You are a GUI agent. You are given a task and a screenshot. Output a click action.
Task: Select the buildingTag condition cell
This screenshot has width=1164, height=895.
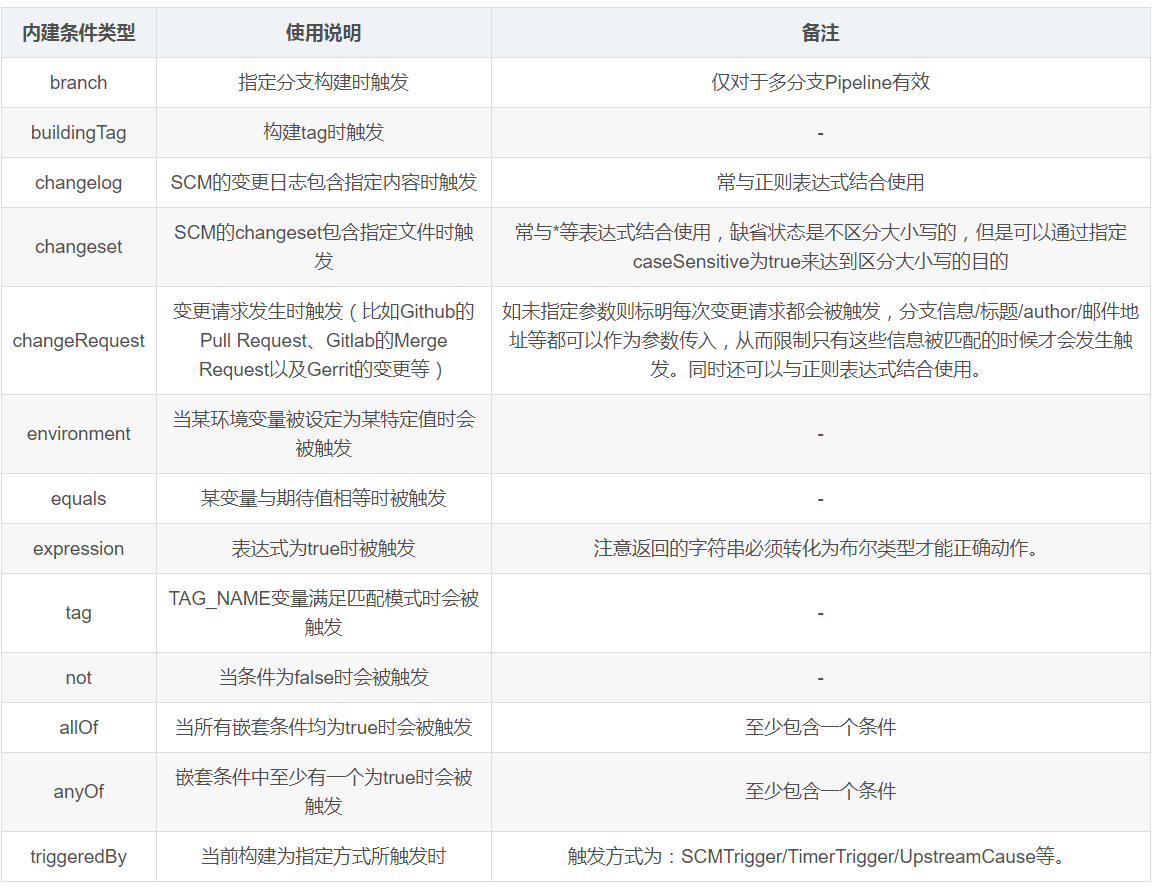(x=78, y=132)
